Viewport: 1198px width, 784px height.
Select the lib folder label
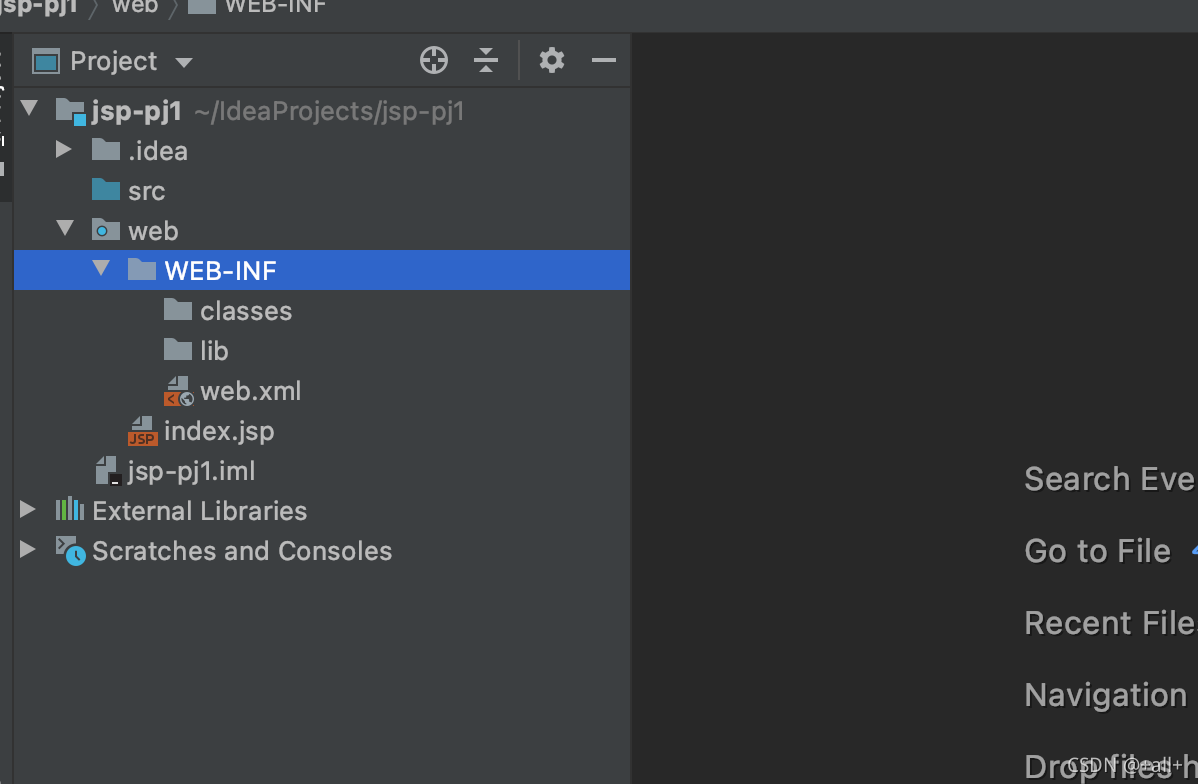coord(214,351)
